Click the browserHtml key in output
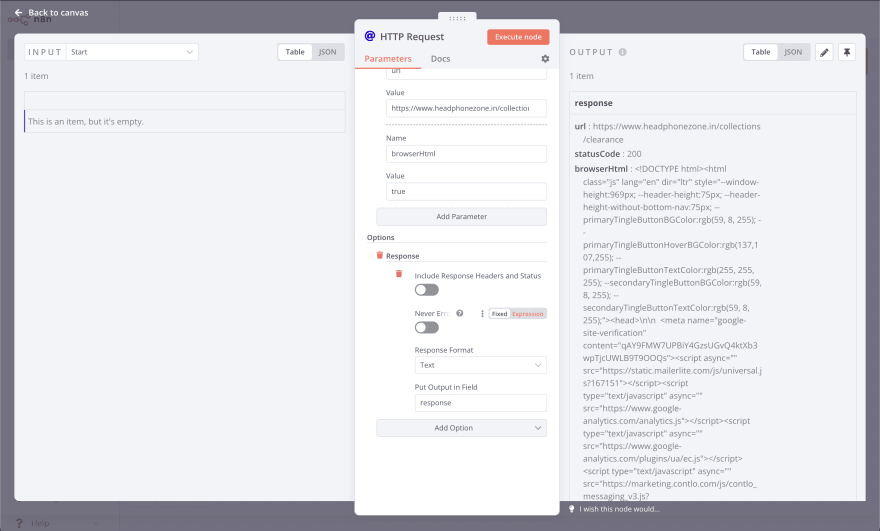Image resolution: width=880 pixels, height=531 pixels. pyautogui.click(x=601, y=169)
